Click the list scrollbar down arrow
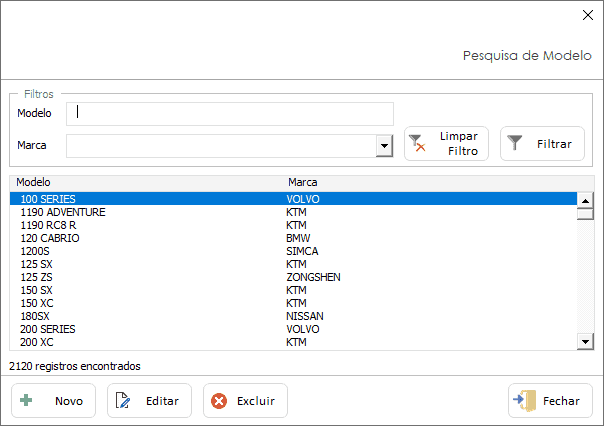This screenshot has height=426, width=604. tap(585, 341)
